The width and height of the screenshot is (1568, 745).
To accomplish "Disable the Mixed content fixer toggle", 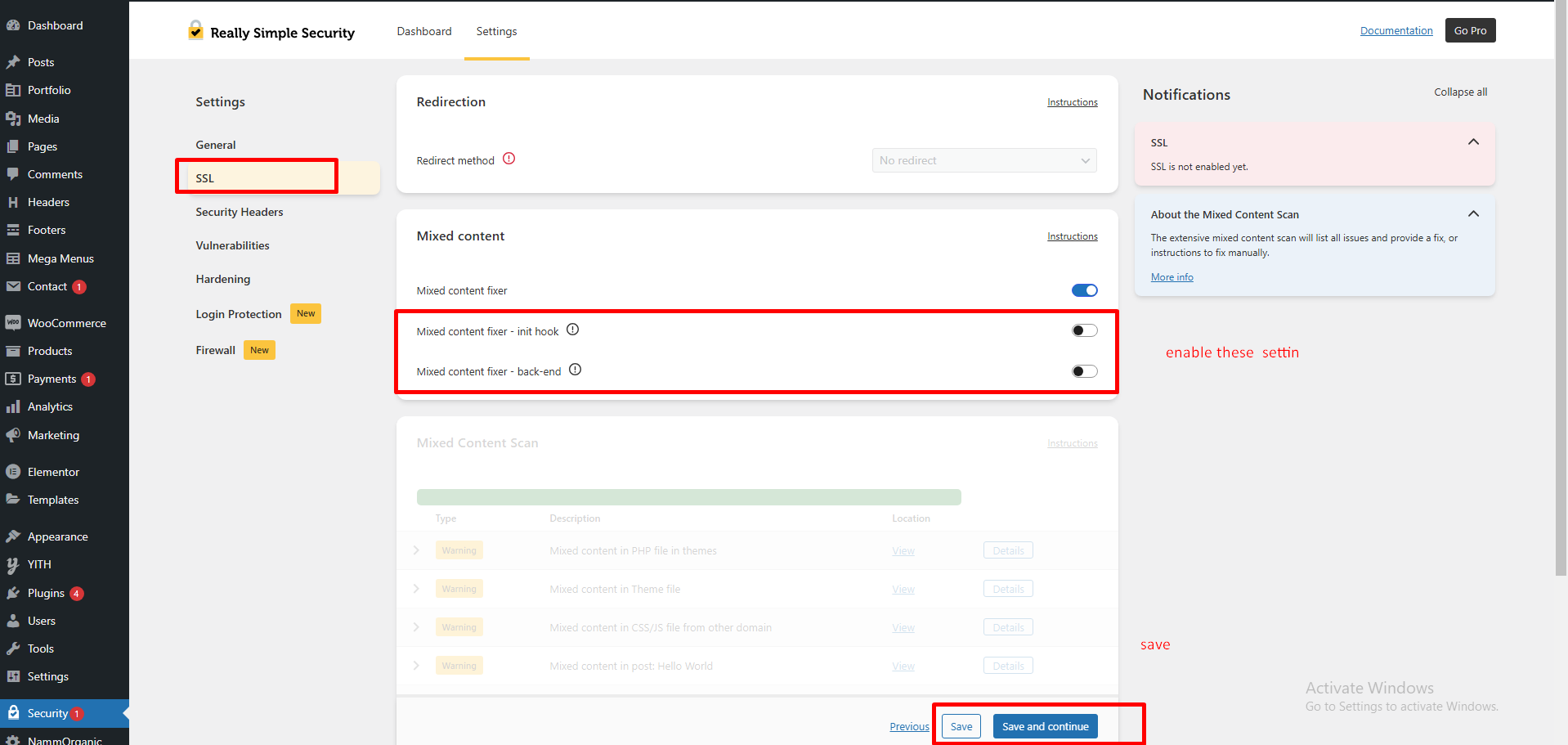I will (1085, 290).
